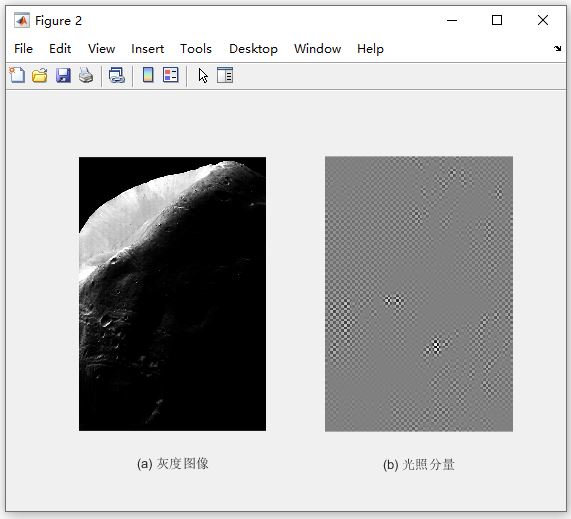
Task: Open the Edit menu
Action: pos(60,49)
